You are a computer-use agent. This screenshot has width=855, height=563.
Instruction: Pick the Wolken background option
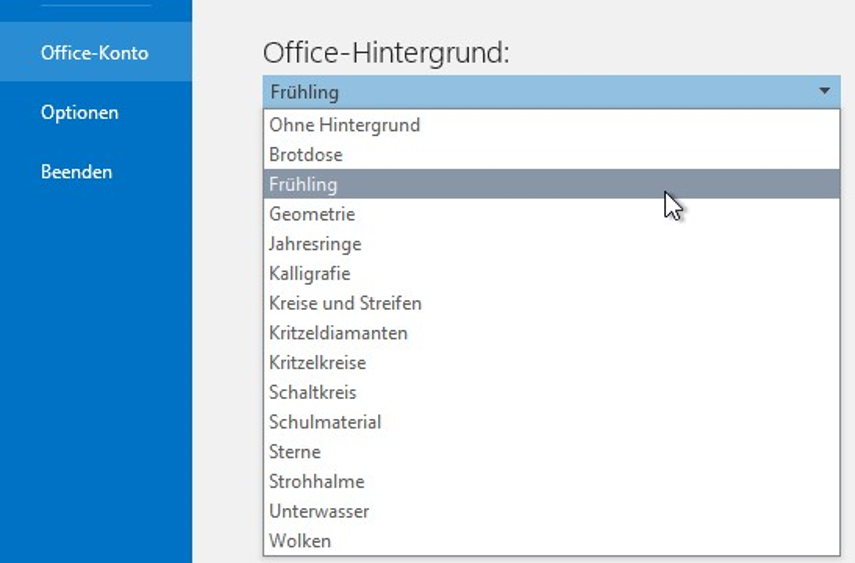click(551, 541)
